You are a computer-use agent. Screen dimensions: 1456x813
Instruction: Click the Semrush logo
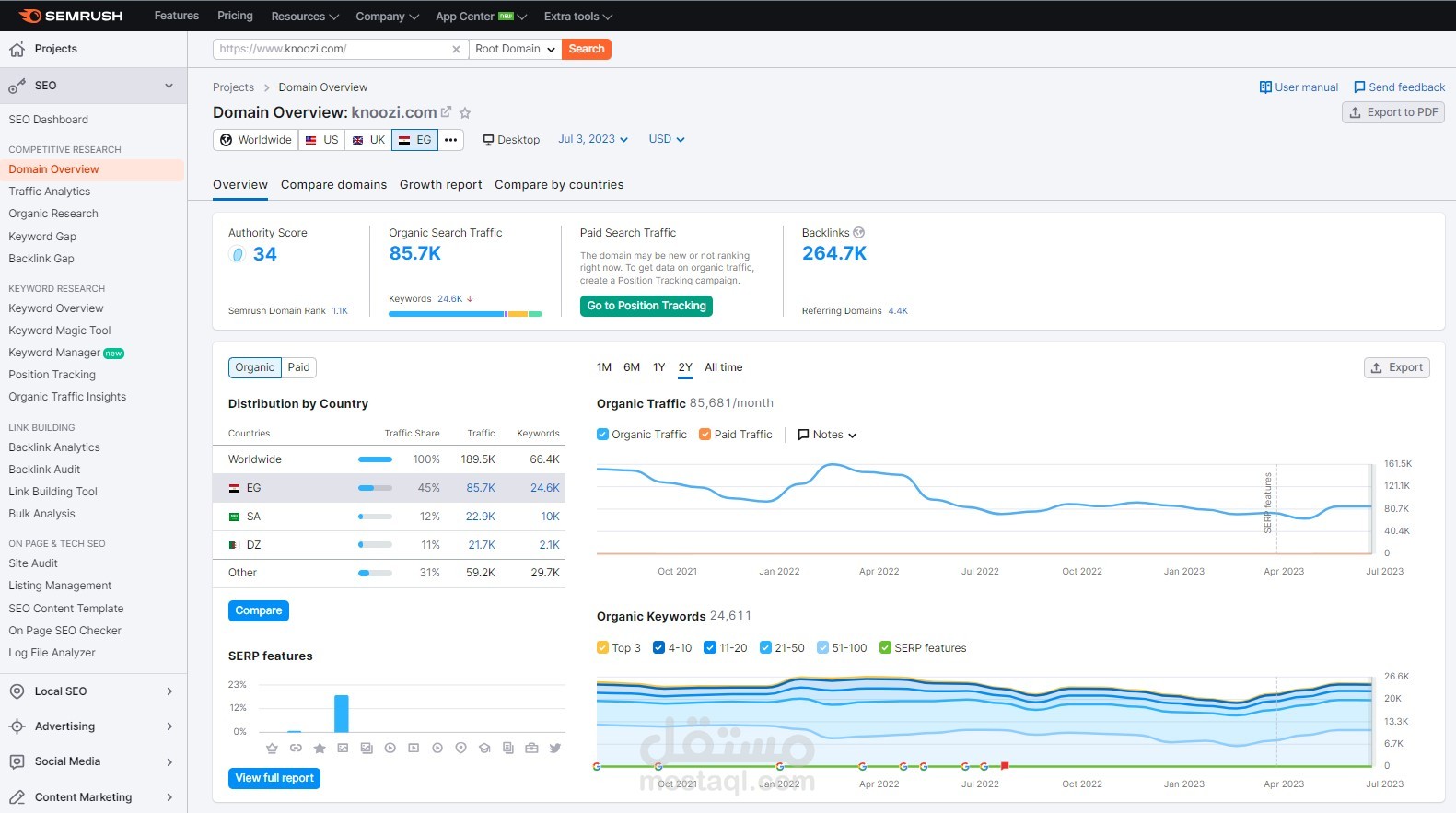pos(70,16)
